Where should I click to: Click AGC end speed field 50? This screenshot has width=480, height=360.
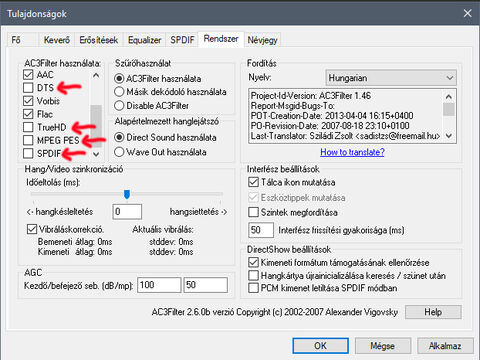coord(205,285)
